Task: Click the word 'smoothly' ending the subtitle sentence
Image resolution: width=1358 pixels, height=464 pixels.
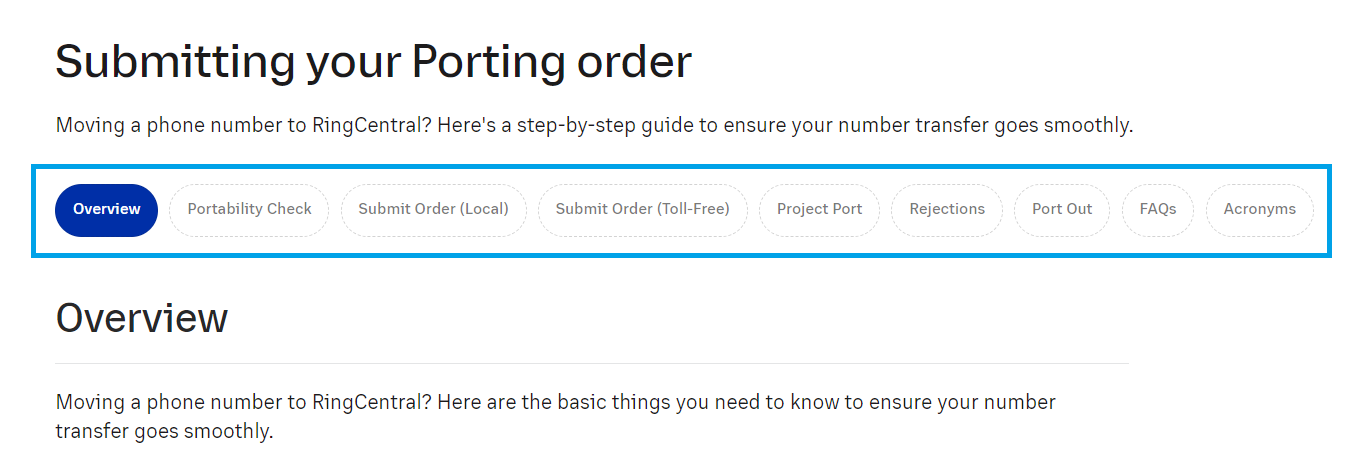Action: tap(1090, 126)
